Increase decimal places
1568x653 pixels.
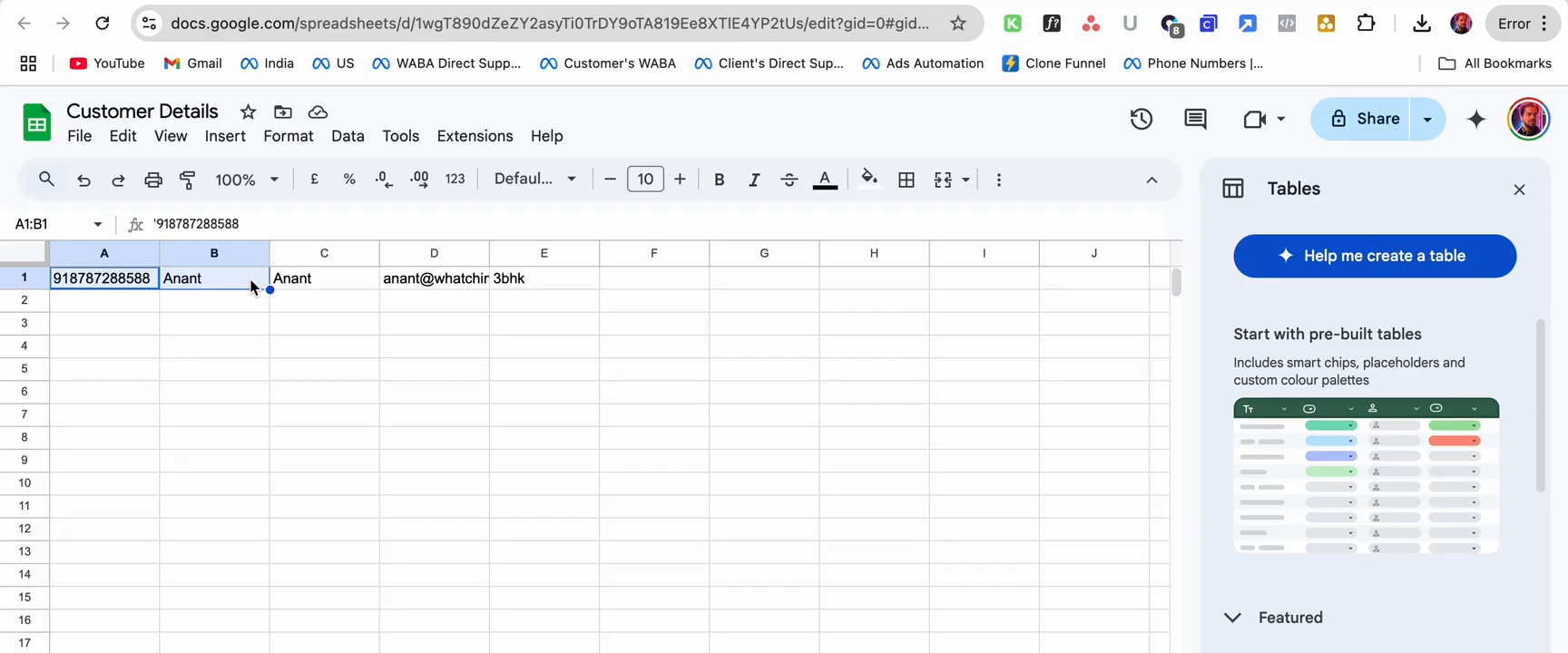(x=419, y=180)
